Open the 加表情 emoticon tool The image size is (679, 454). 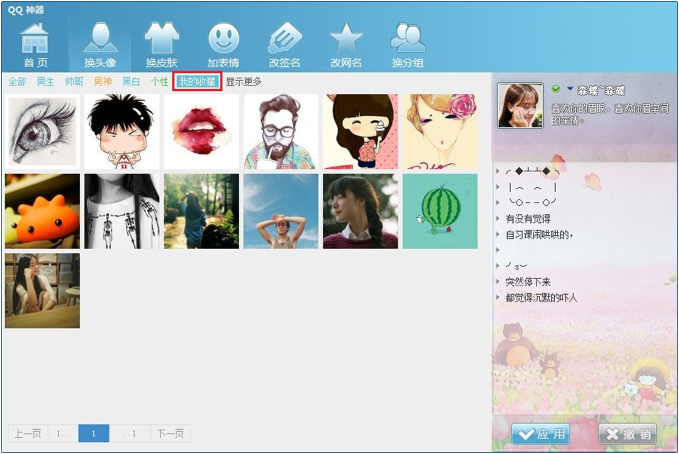[x=223, y=45]
